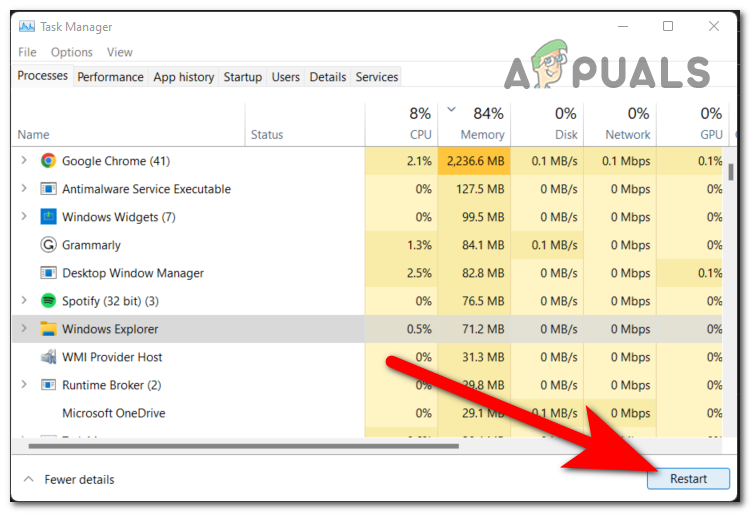Select the Windows Widgets (7) row
751x513 pixels.
tap(367, 217)
